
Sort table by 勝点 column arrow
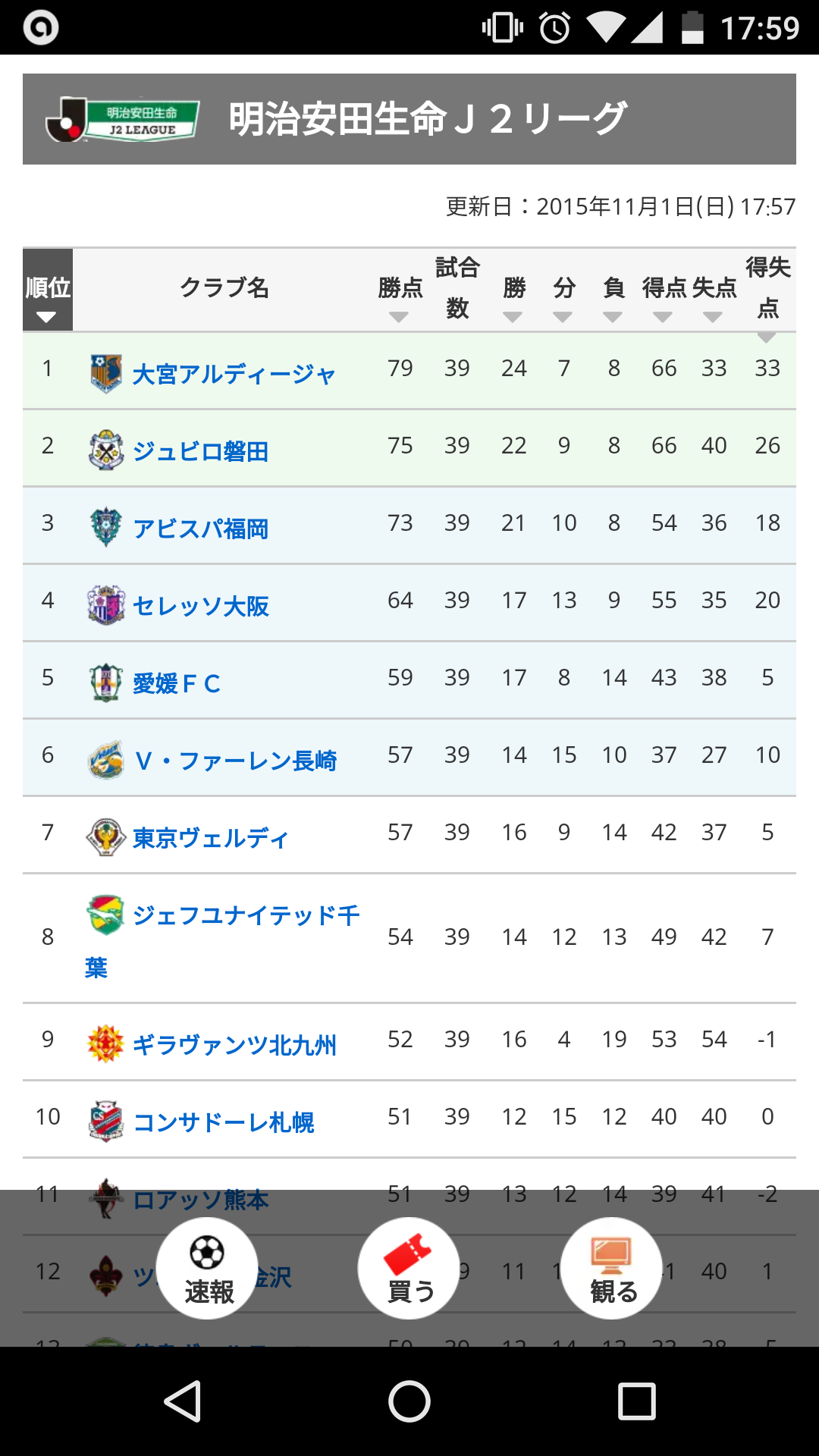(400, 316)
